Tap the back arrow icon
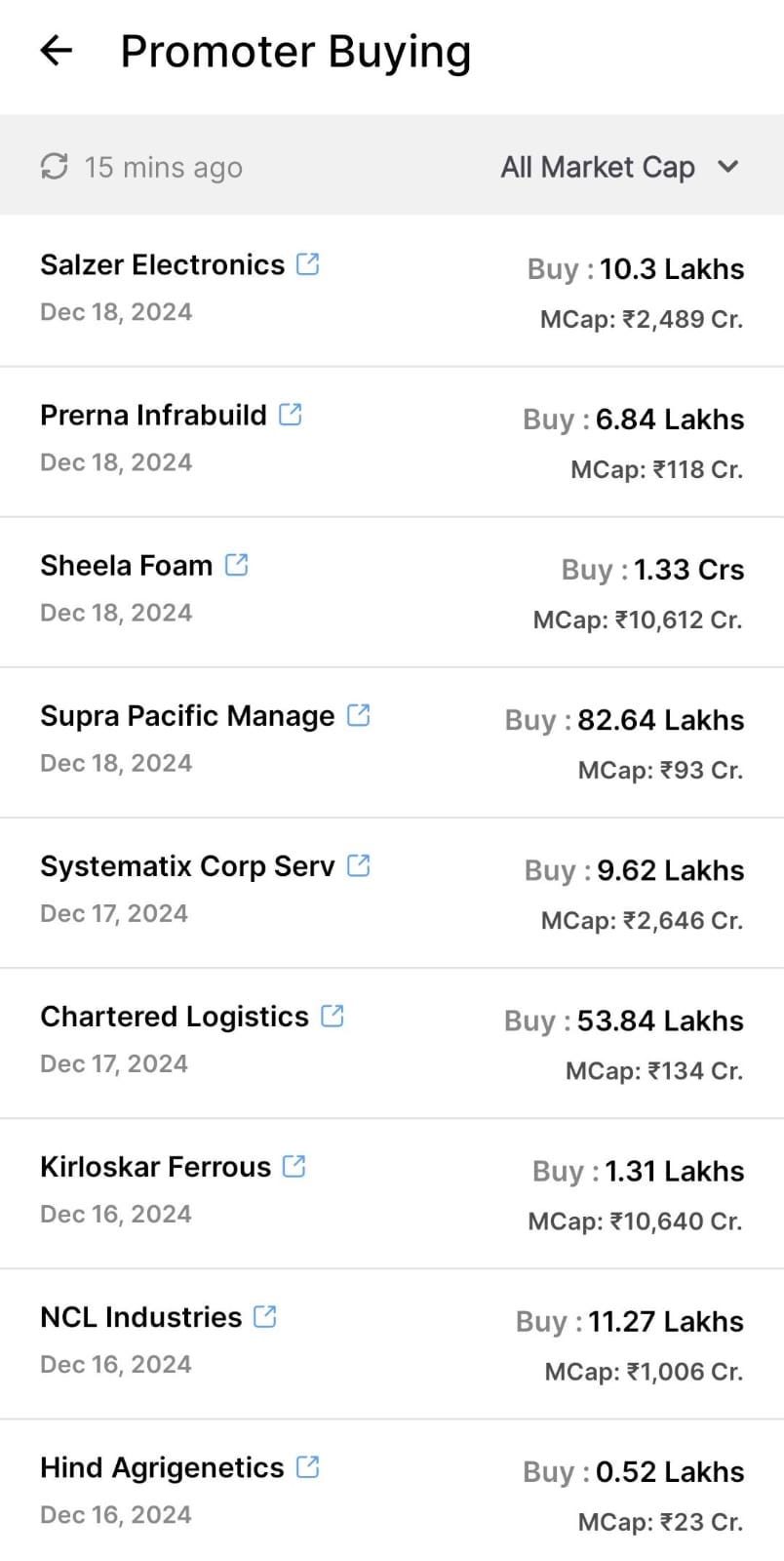The width and height of the screenshot is (784, 1561). 57,51
